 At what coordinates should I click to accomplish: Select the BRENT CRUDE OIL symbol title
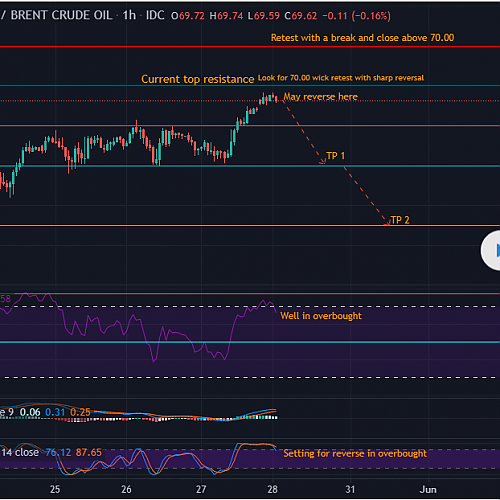click(61, 15)
